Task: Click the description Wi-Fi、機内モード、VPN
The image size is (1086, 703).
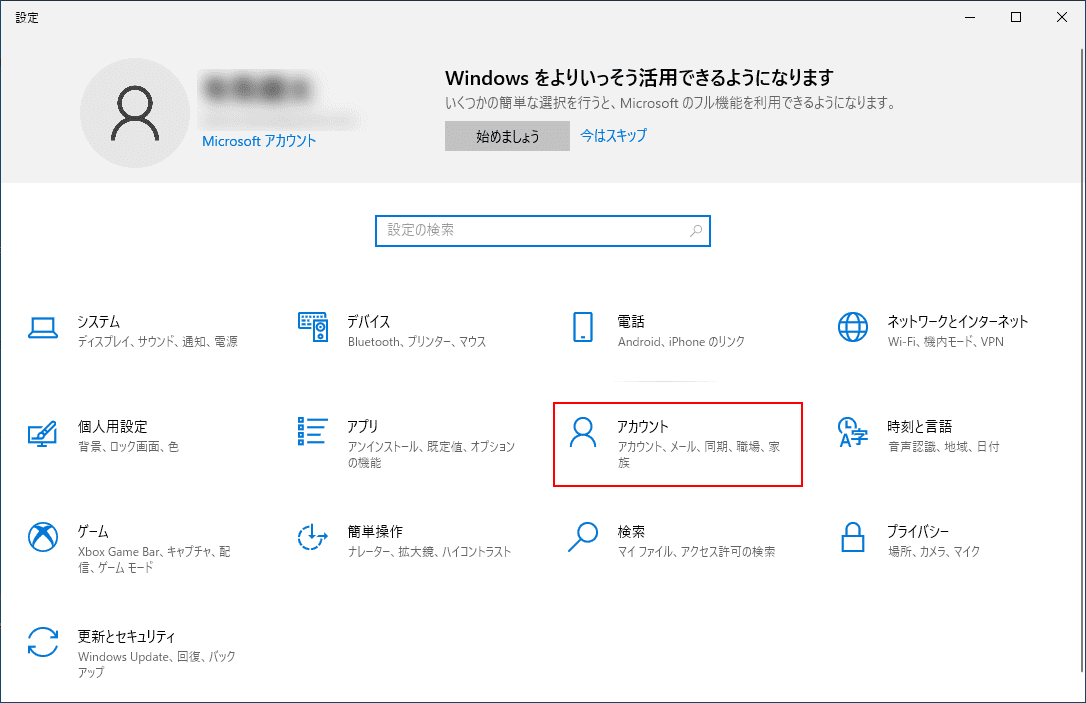Action: (946, 341)
